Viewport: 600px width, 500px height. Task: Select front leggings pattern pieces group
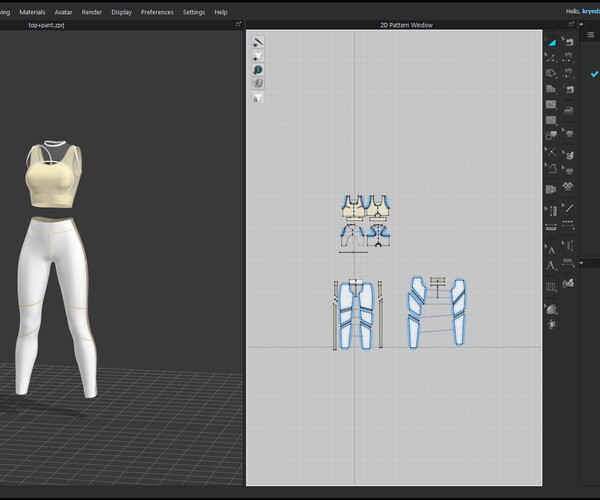point(356,316)
